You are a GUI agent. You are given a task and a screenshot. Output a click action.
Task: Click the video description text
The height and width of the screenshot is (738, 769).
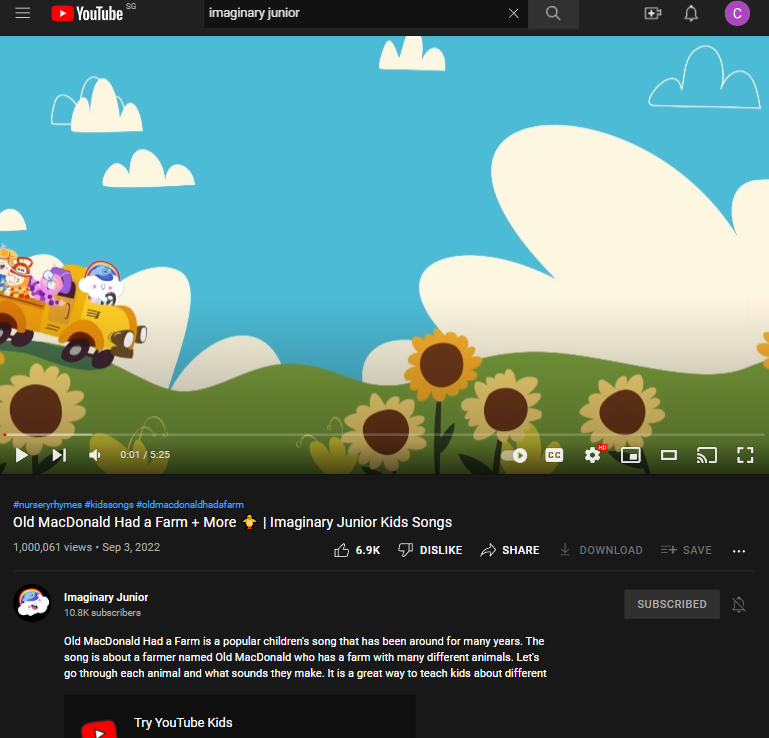click(x=305, y=657)
